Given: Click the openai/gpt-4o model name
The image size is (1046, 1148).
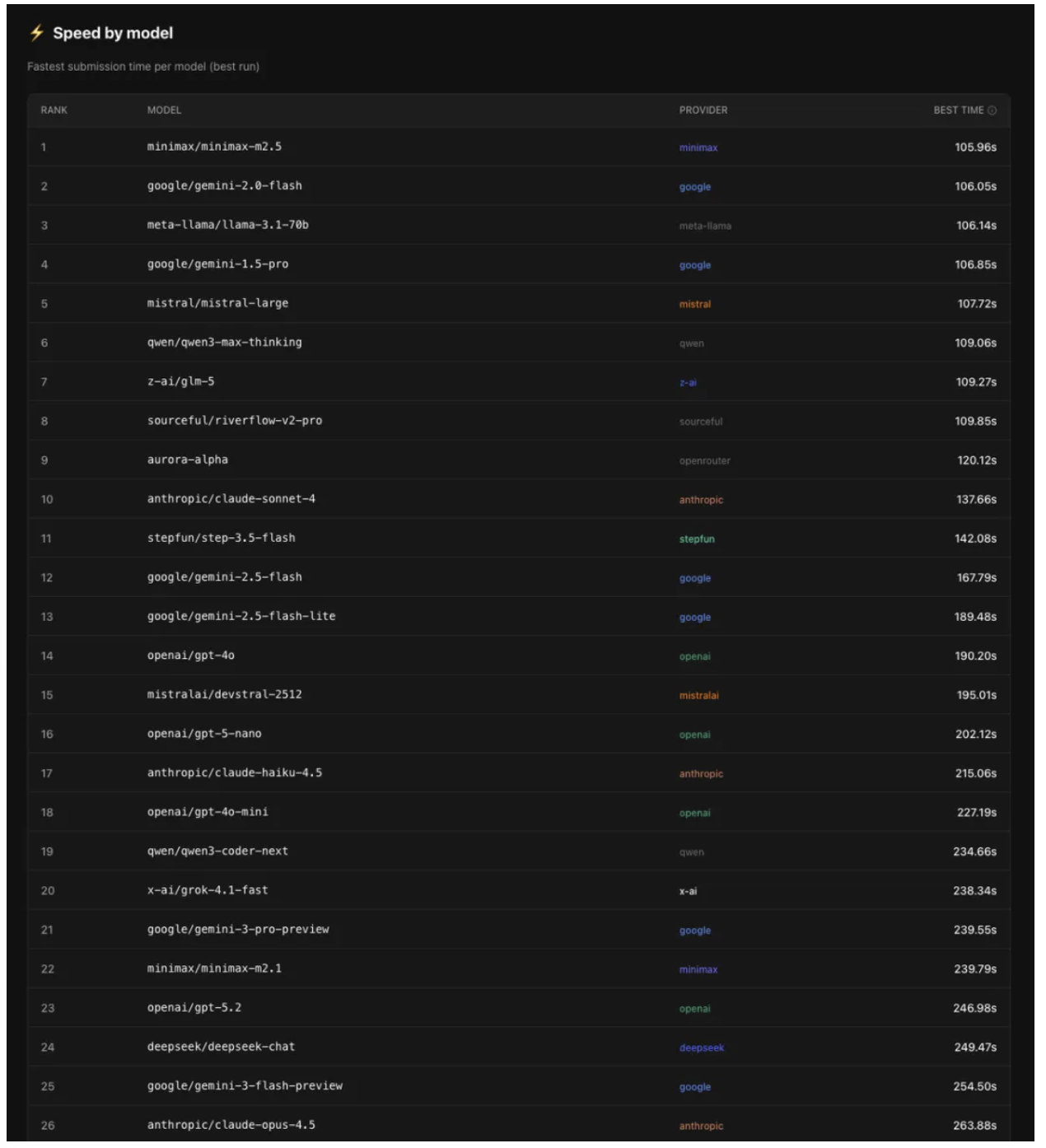Looking at the screenshot, I should [x=191, y=656].
